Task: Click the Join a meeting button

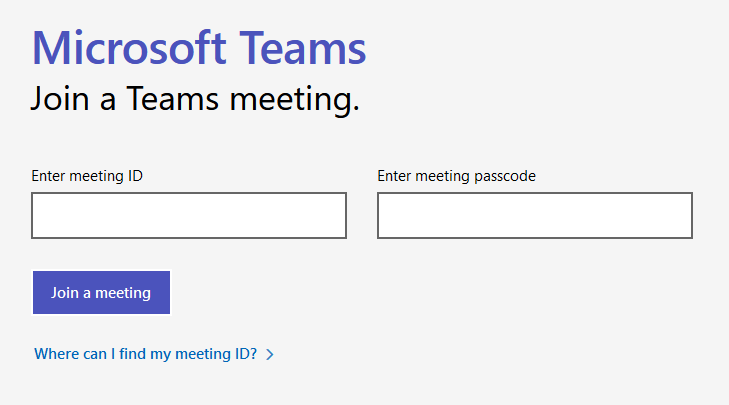Action: tap(101, 293)
